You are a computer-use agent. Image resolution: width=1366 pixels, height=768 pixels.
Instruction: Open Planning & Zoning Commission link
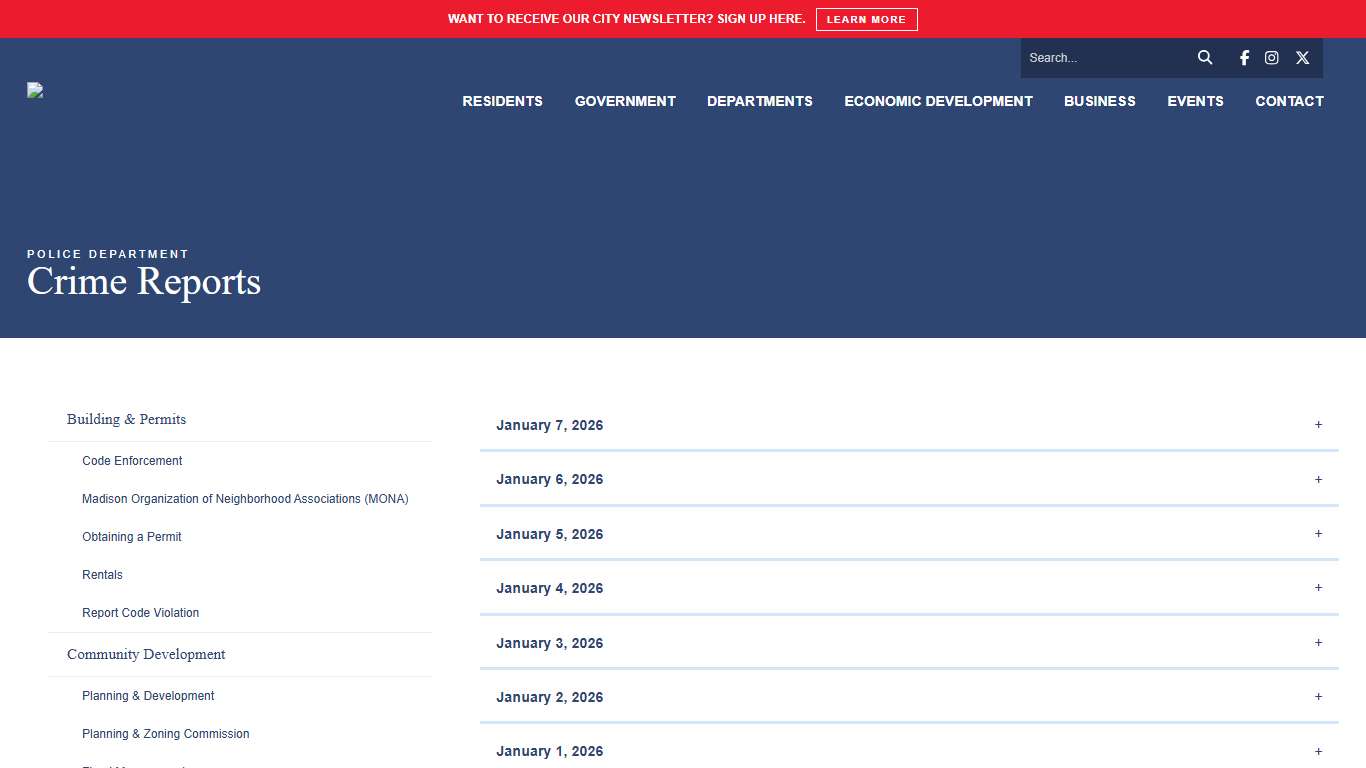coord(165,734)
